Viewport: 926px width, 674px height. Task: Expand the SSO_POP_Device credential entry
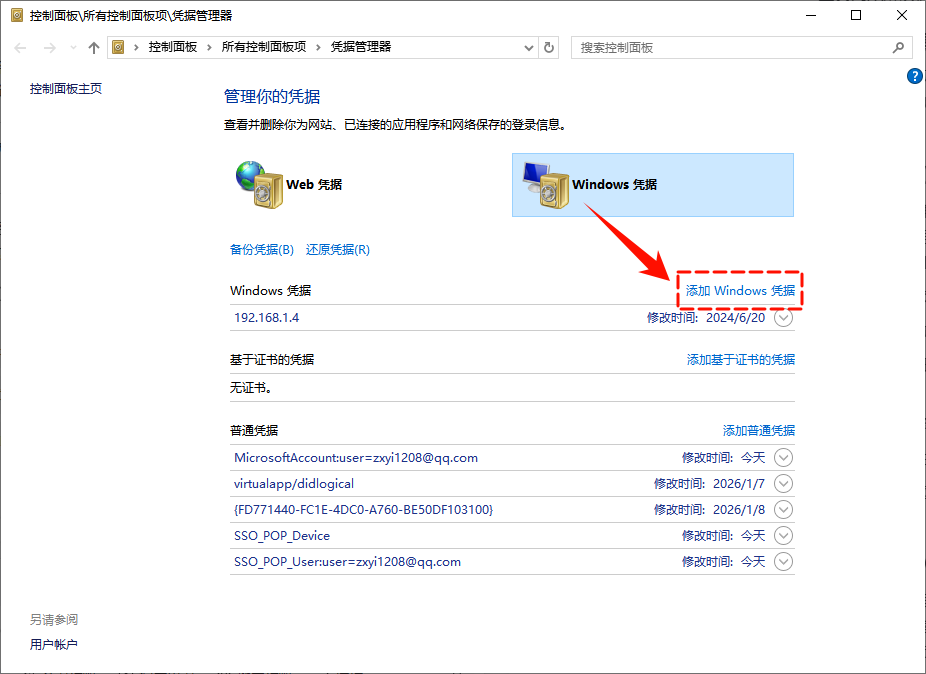(x=784, y=535)
